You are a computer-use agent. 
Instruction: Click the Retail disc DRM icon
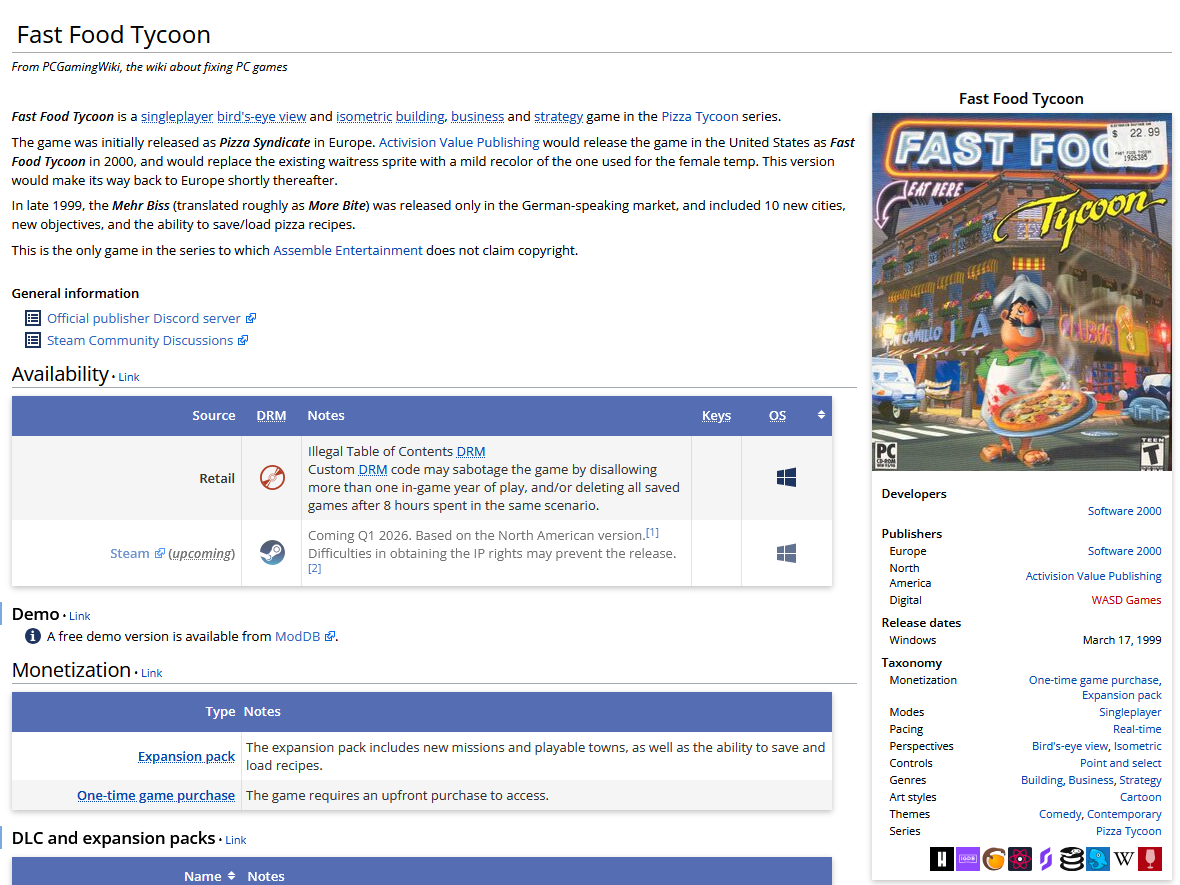click(x=272, y=478)
